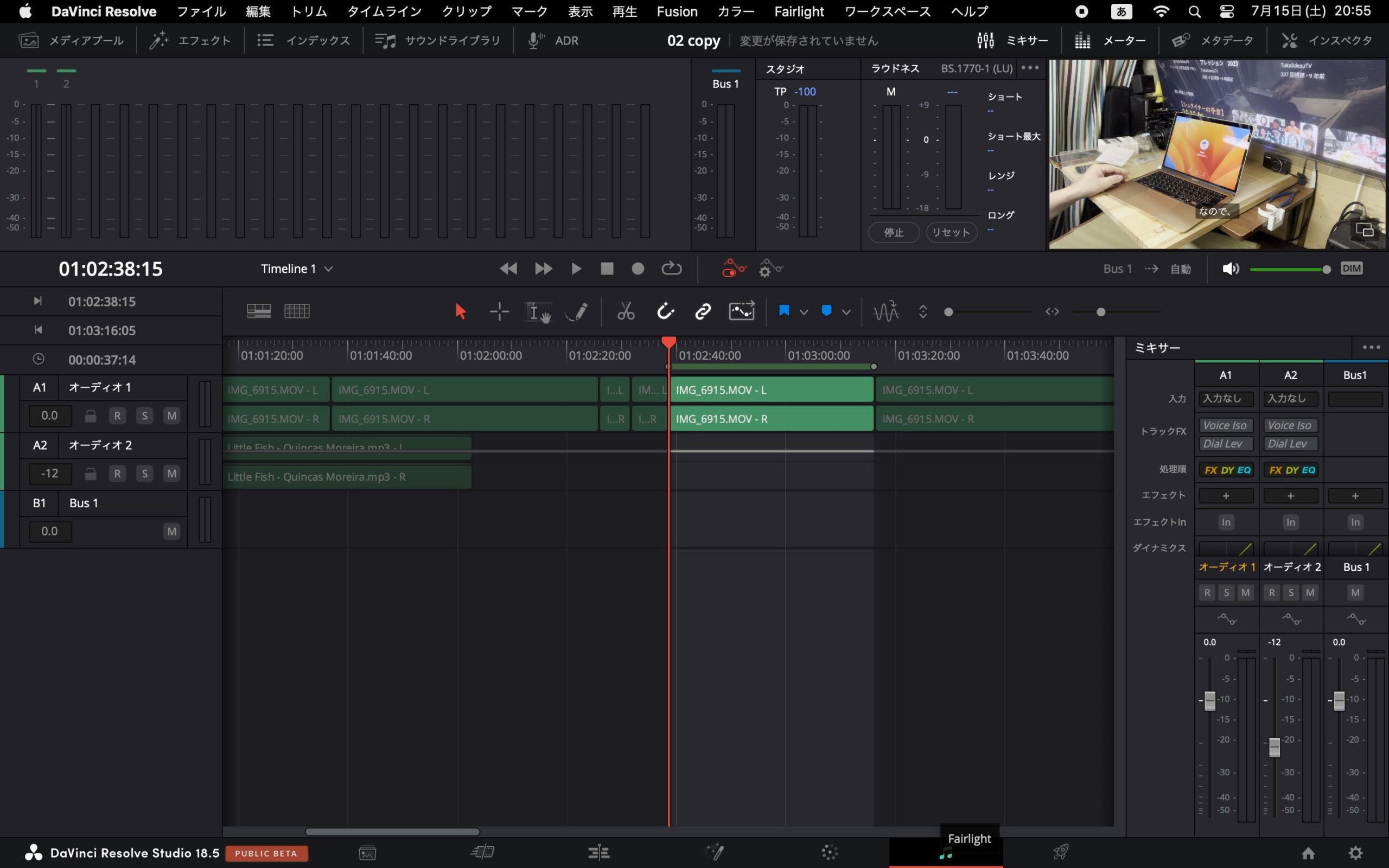Open the marker color dropdown arrow
Screen dimensions: 1389x868
tap(846, 312)
